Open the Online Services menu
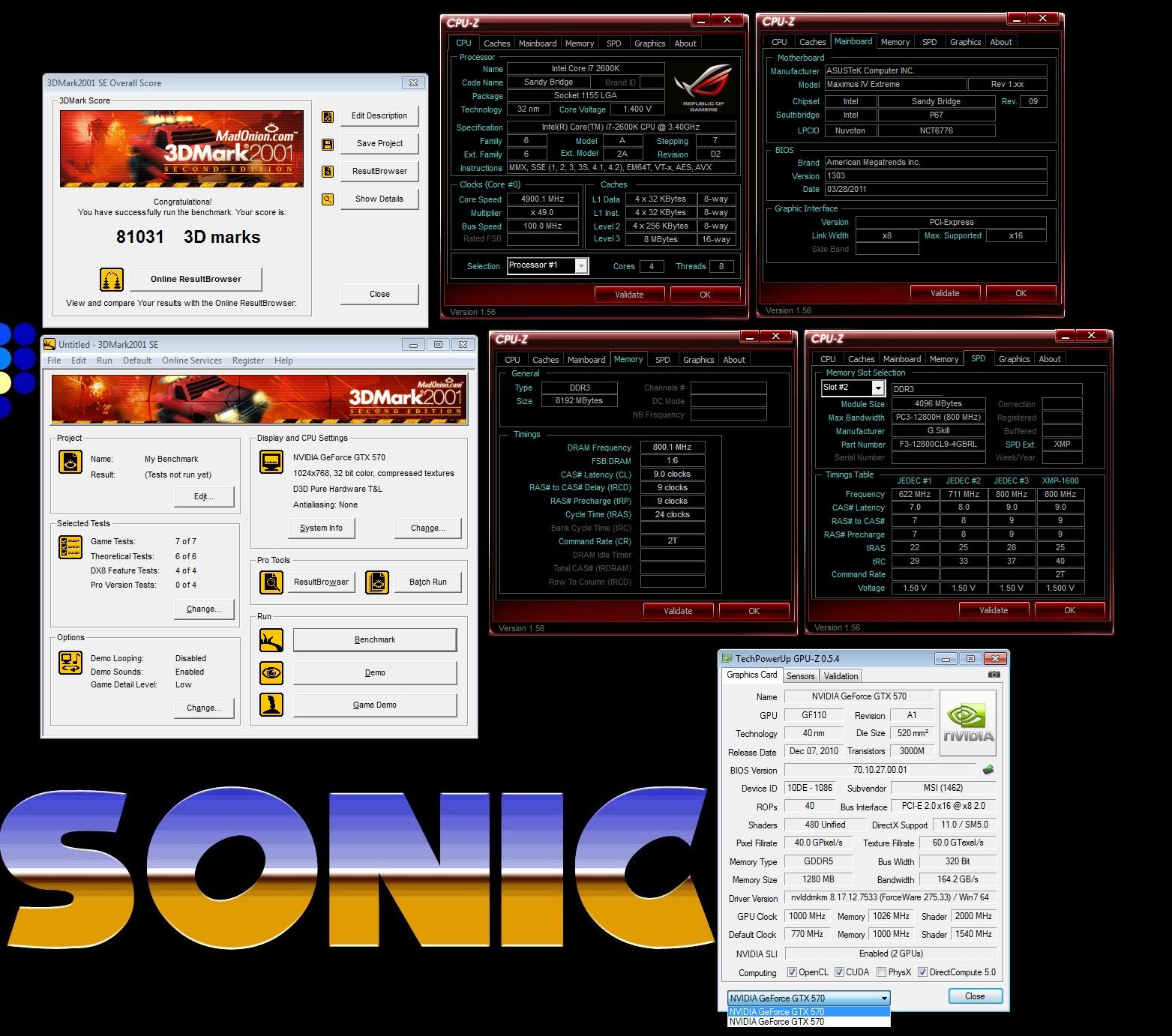 tap(192, 361)
